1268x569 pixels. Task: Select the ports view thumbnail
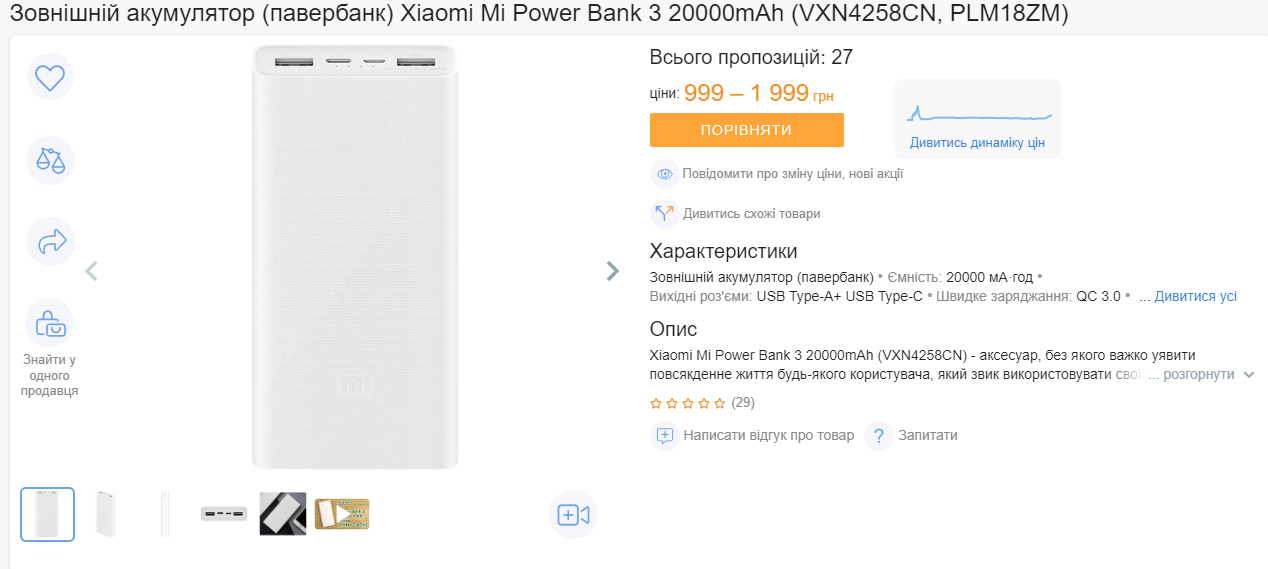[x=223, y=514]
